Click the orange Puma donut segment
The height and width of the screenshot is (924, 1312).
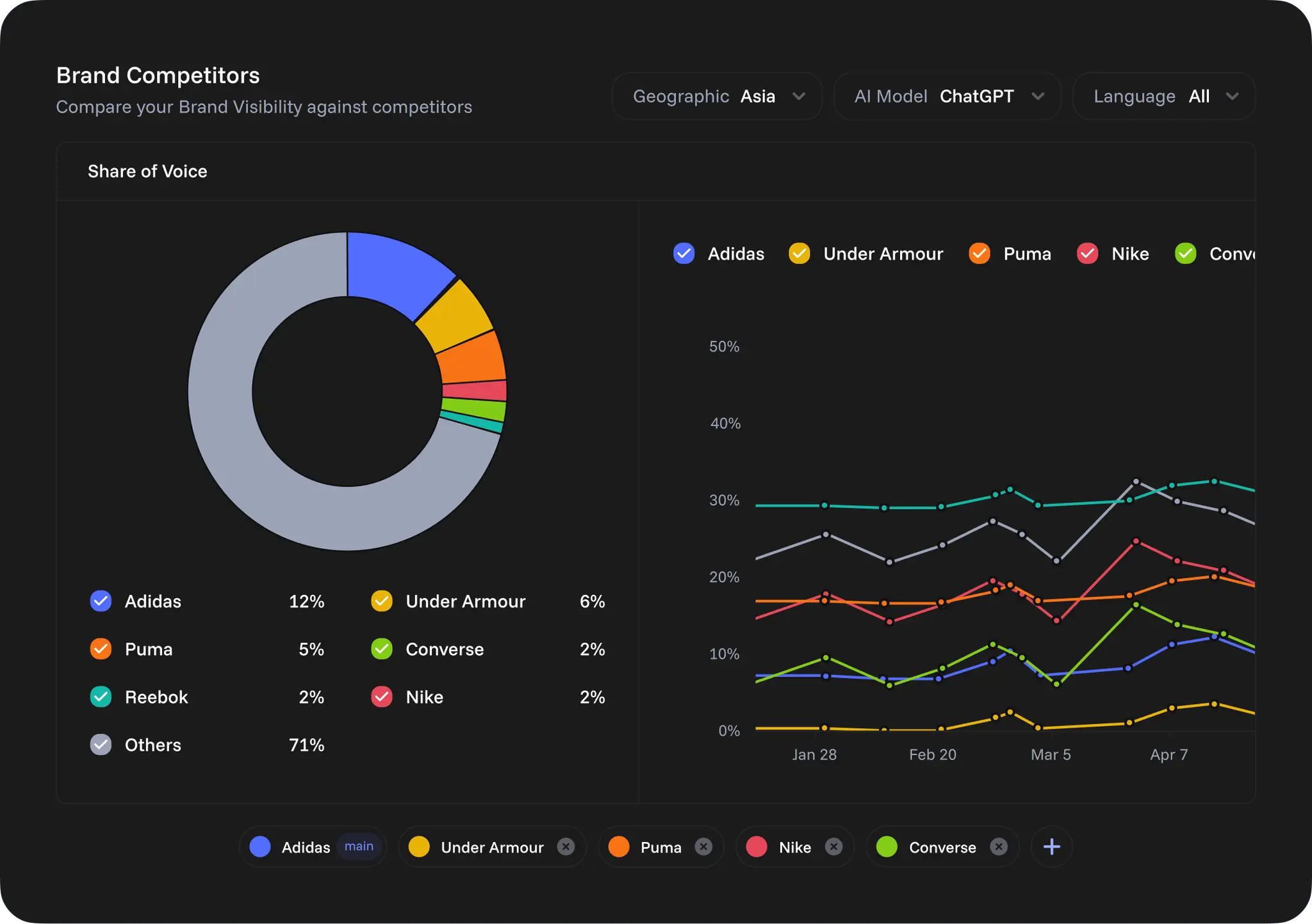(473, 360)
